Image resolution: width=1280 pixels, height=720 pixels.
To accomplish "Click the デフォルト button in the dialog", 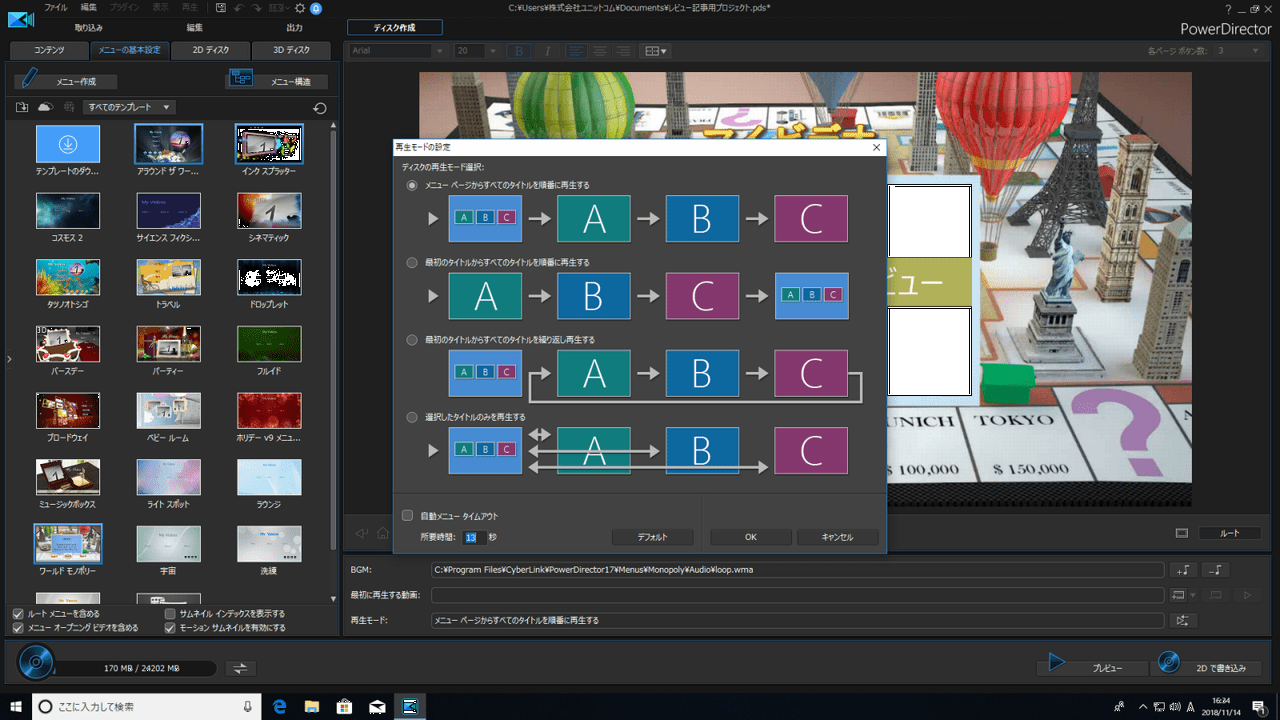I will [x=652, y=537].
